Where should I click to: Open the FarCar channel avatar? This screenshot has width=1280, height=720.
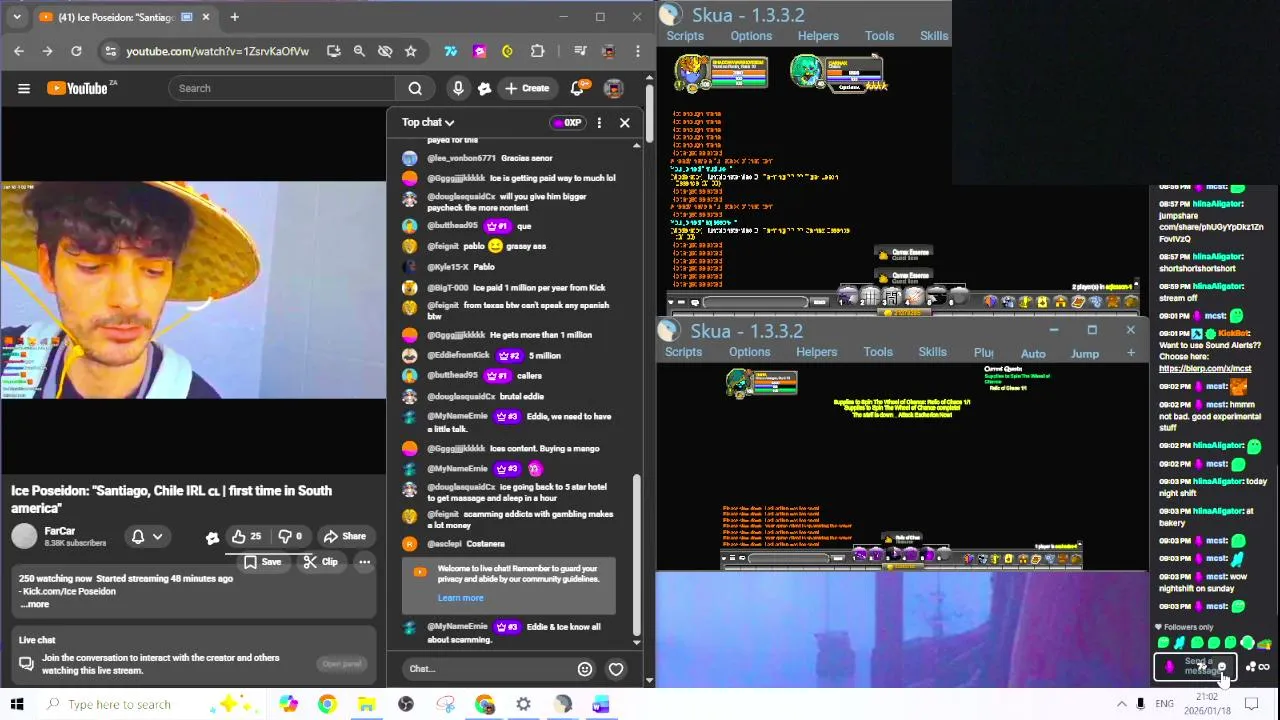click(x=25, y=536)
